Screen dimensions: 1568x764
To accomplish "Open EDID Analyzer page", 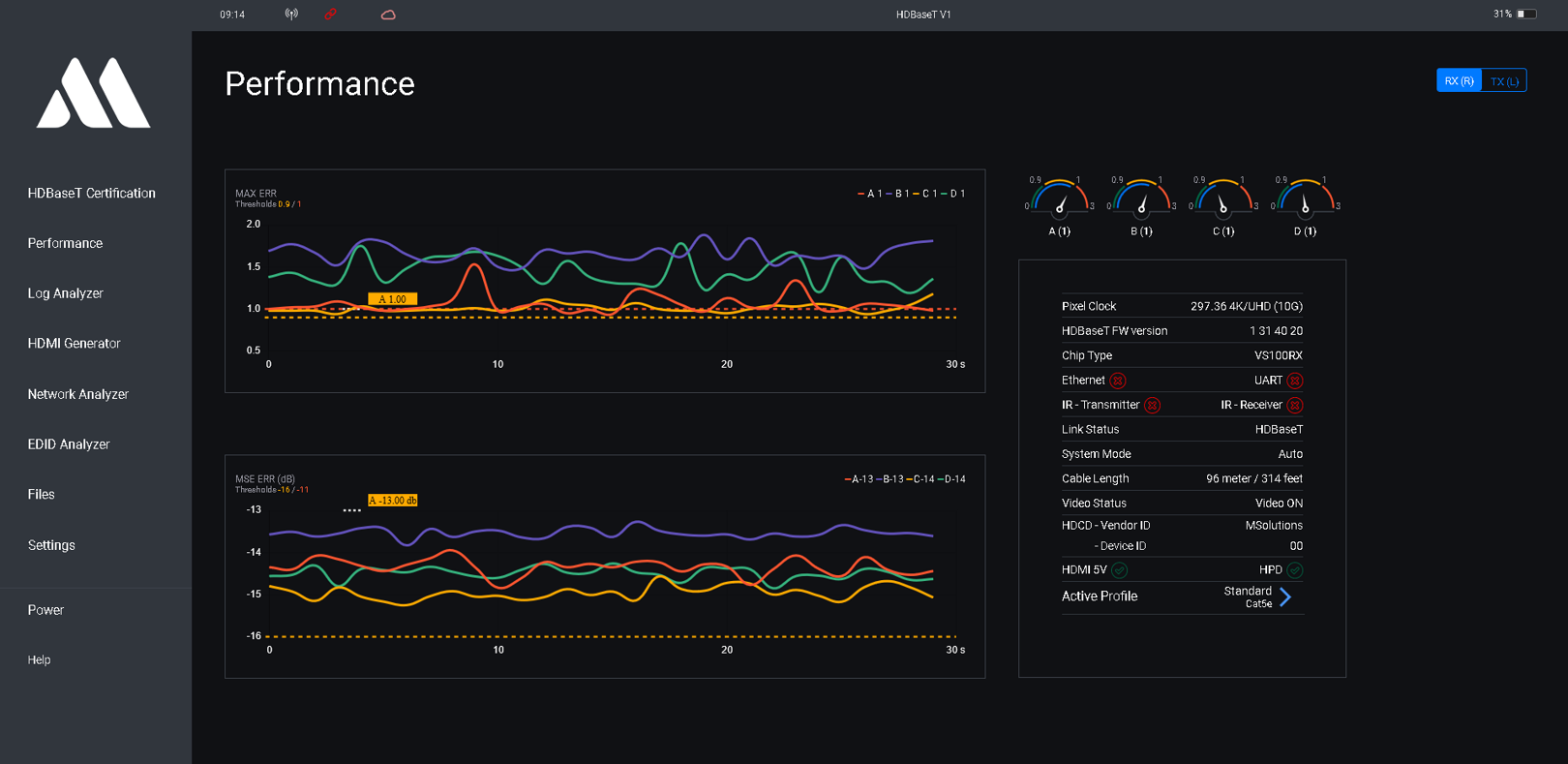I will [69, 444].
